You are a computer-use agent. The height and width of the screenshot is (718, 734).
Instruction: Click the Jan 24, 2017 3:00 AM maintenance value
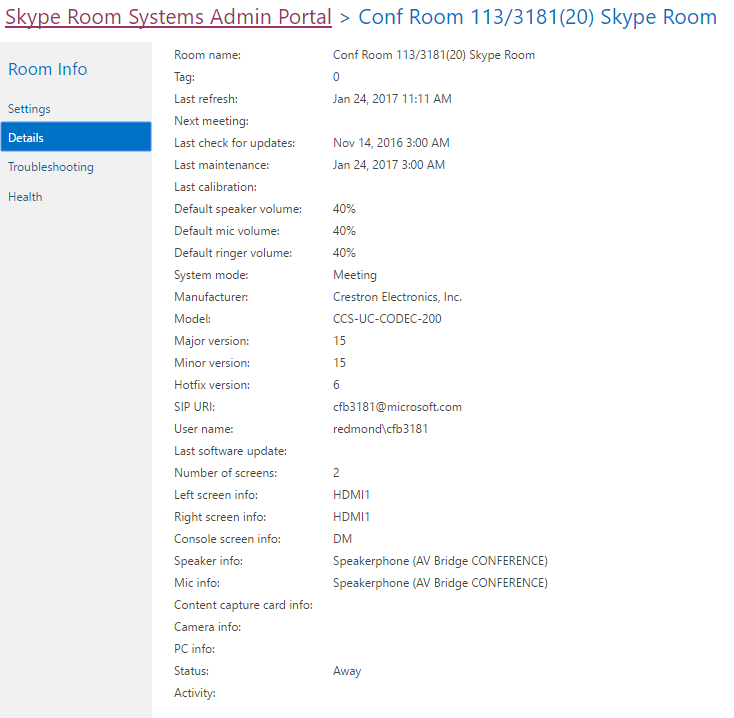coord(389,165)
